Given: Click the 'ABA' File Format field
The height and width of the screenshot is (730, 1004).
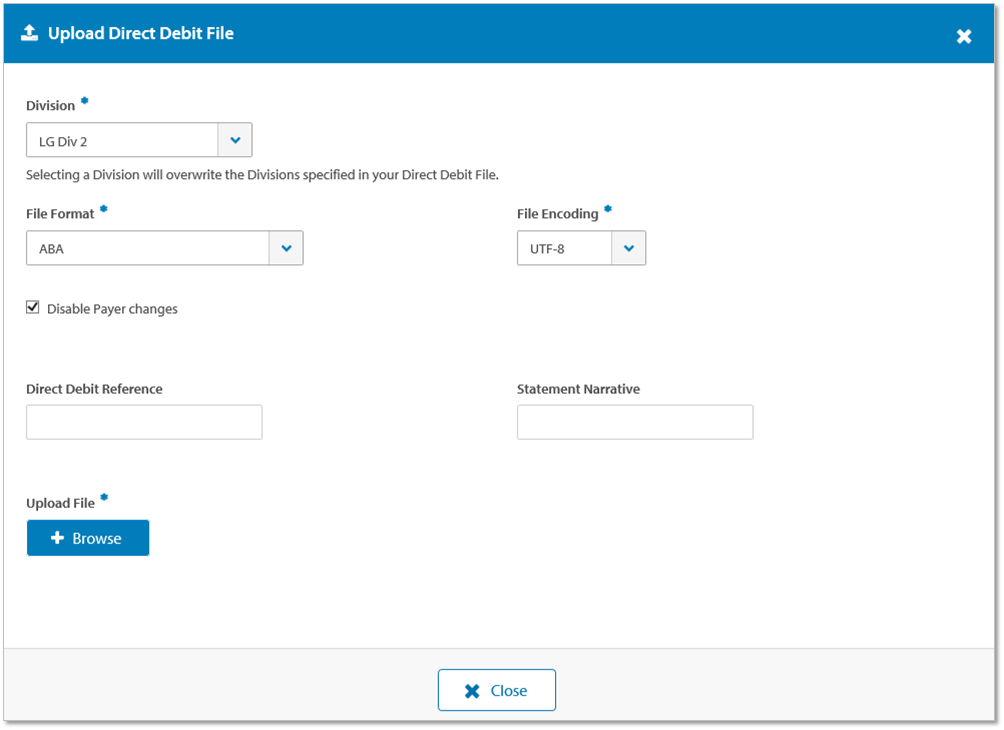Looking at the screenshot, I should click(x=147, y=248).
